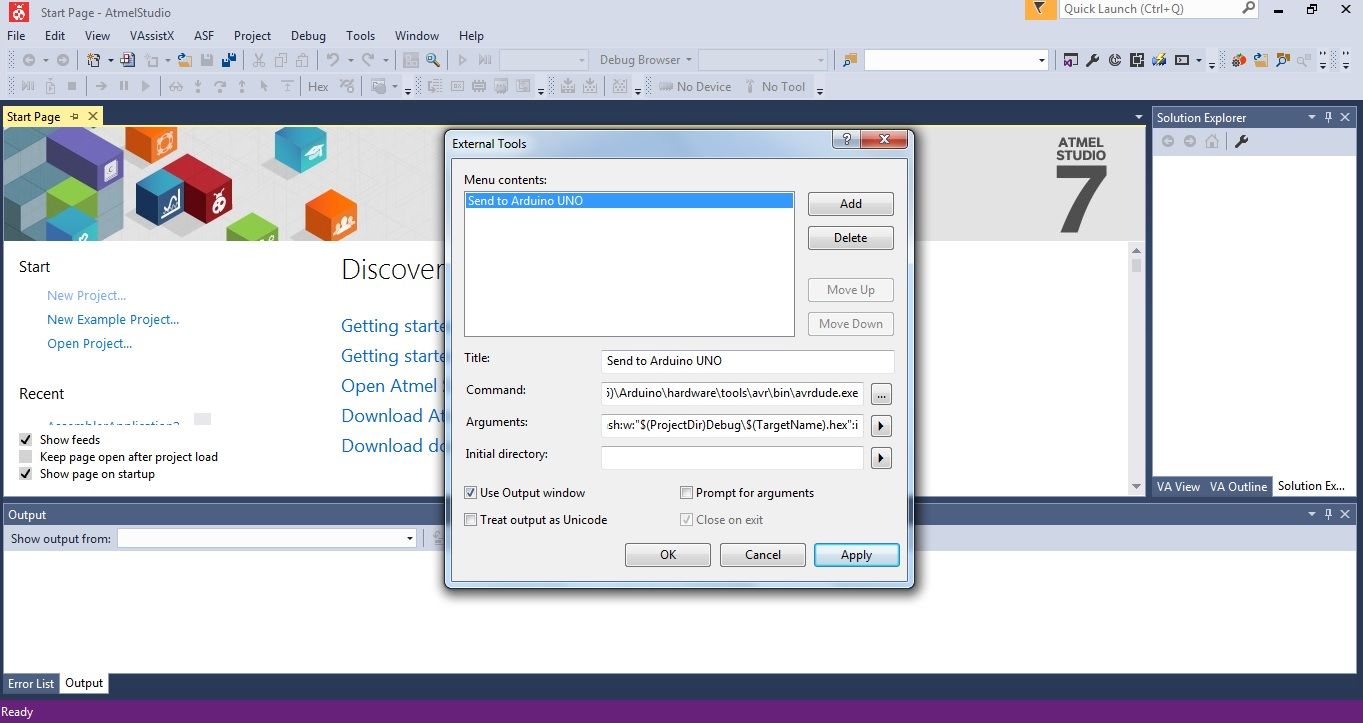1363x723 pixels.
Task: Start debugging with the green play icon
Action: click(x=463, y=60)
